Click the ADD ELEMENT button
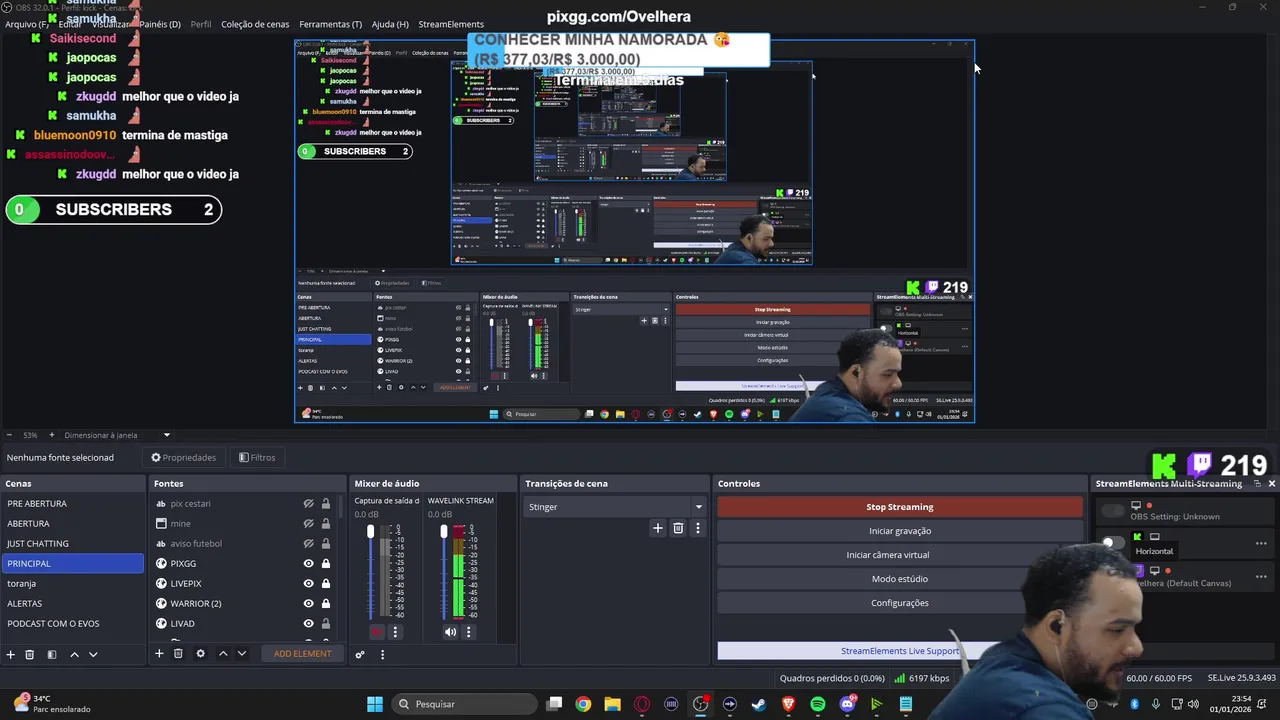Viewport: 1280px width, 720px height. point(303,654)
